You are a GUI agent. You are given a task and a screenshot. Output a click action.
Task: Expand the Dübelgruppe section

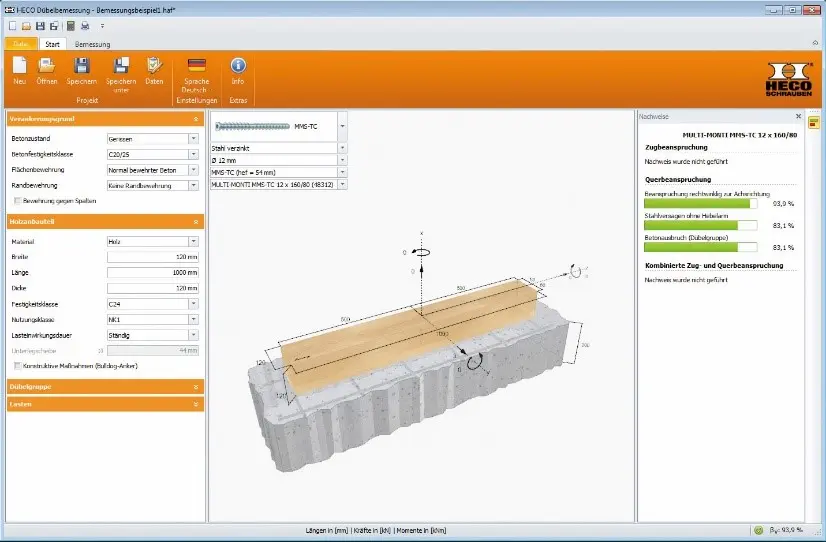196,387
